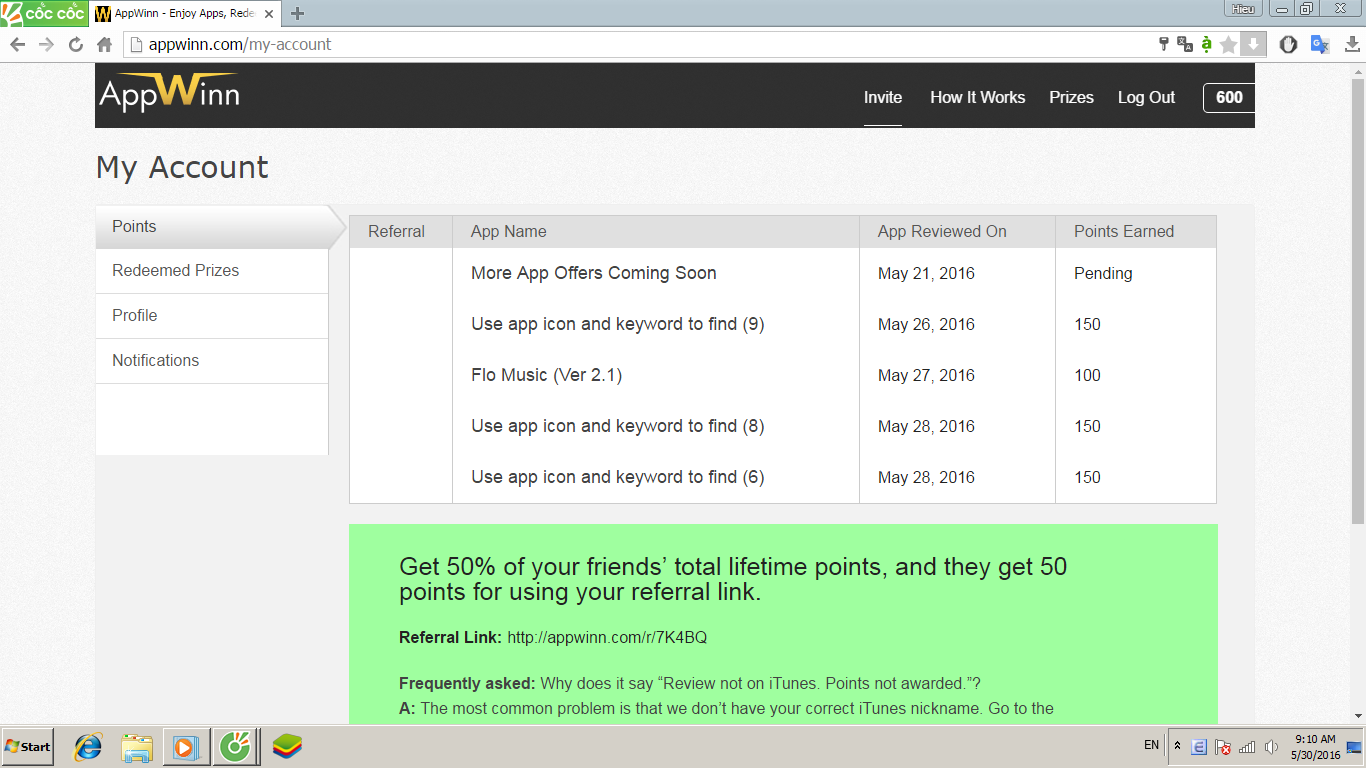Image resolution: width=1366 pixels, height=768 pixels.
Task: Open the ad blocker hand extension
Action: (x=1289, y=44)
